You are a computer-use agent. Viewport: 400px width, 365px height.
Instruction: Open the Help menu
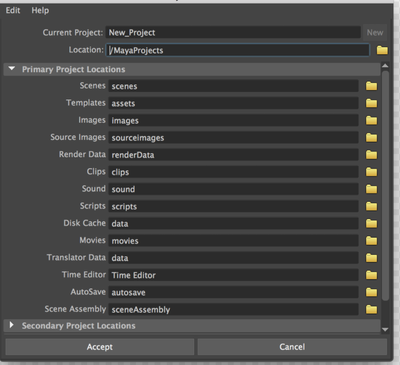pos(40,10)
